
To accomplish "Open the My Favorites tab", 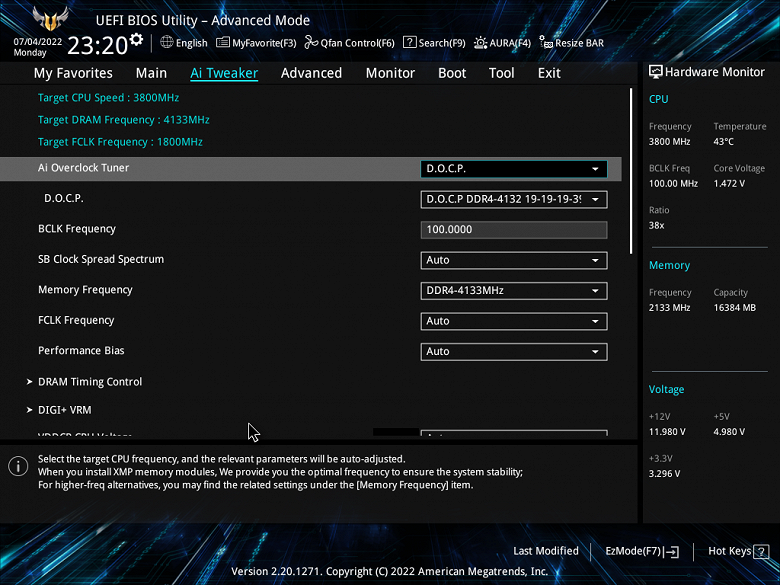I will click(73, 73).
